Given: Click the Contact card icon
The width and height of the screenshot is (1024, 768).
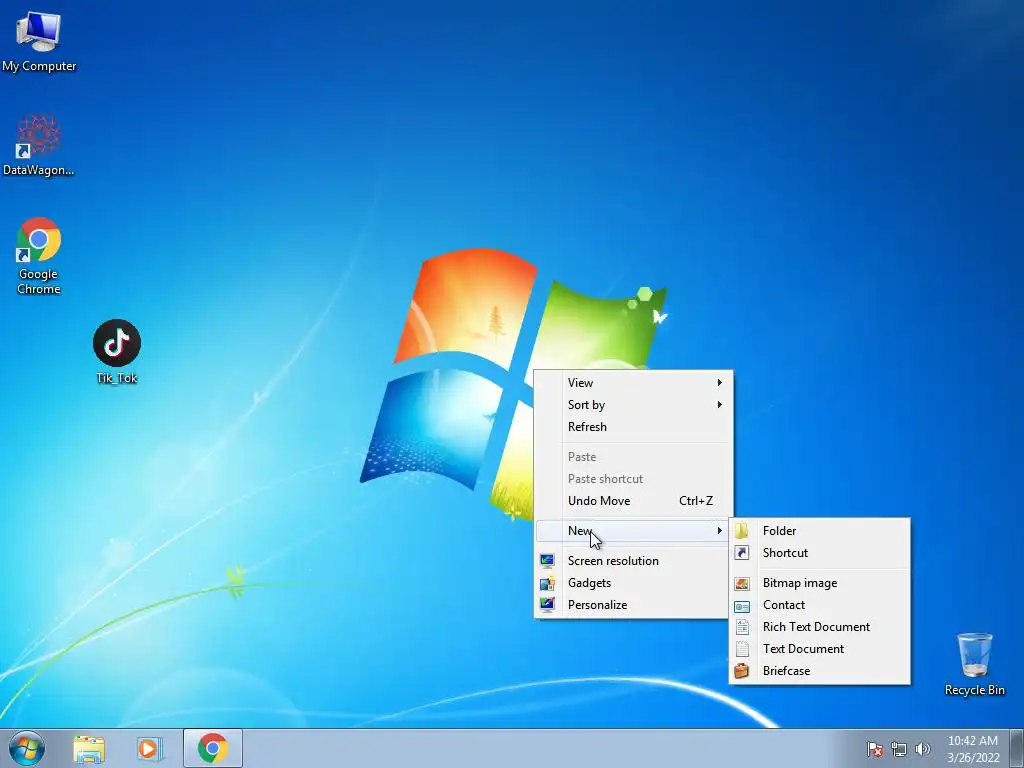Looking at the screenshot, I should 742,605.
